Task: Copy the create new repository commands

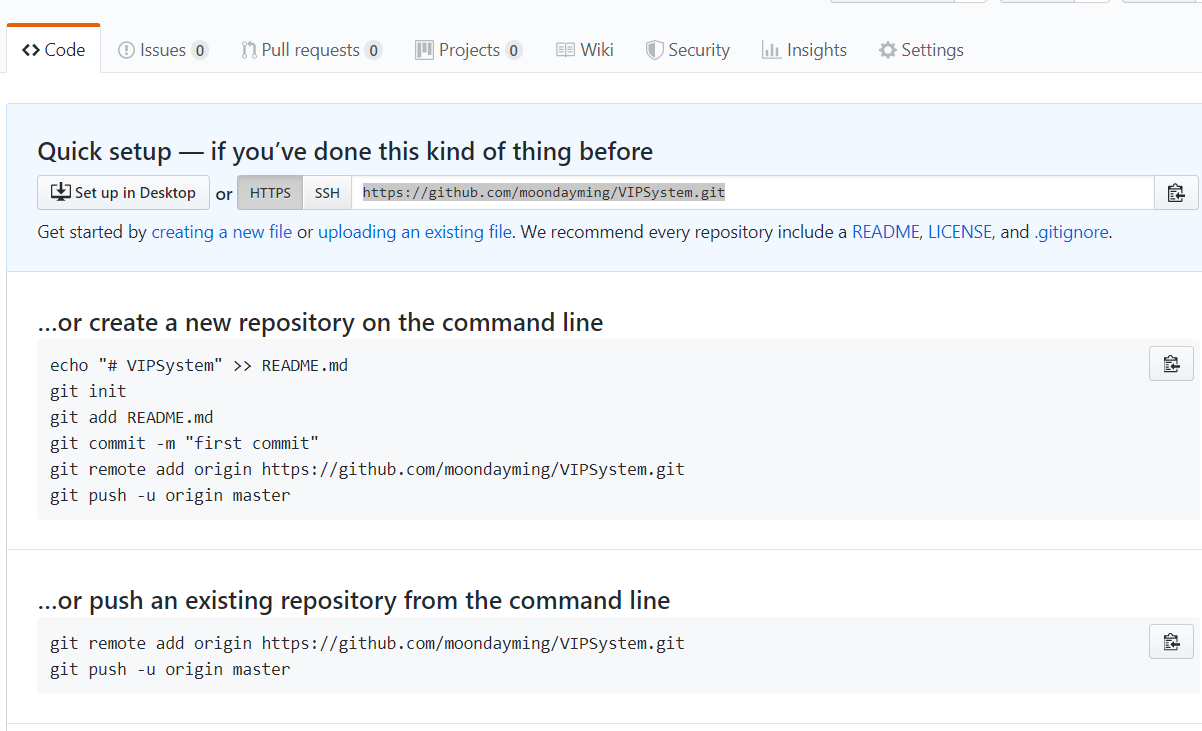Action: coord(1171,364)
